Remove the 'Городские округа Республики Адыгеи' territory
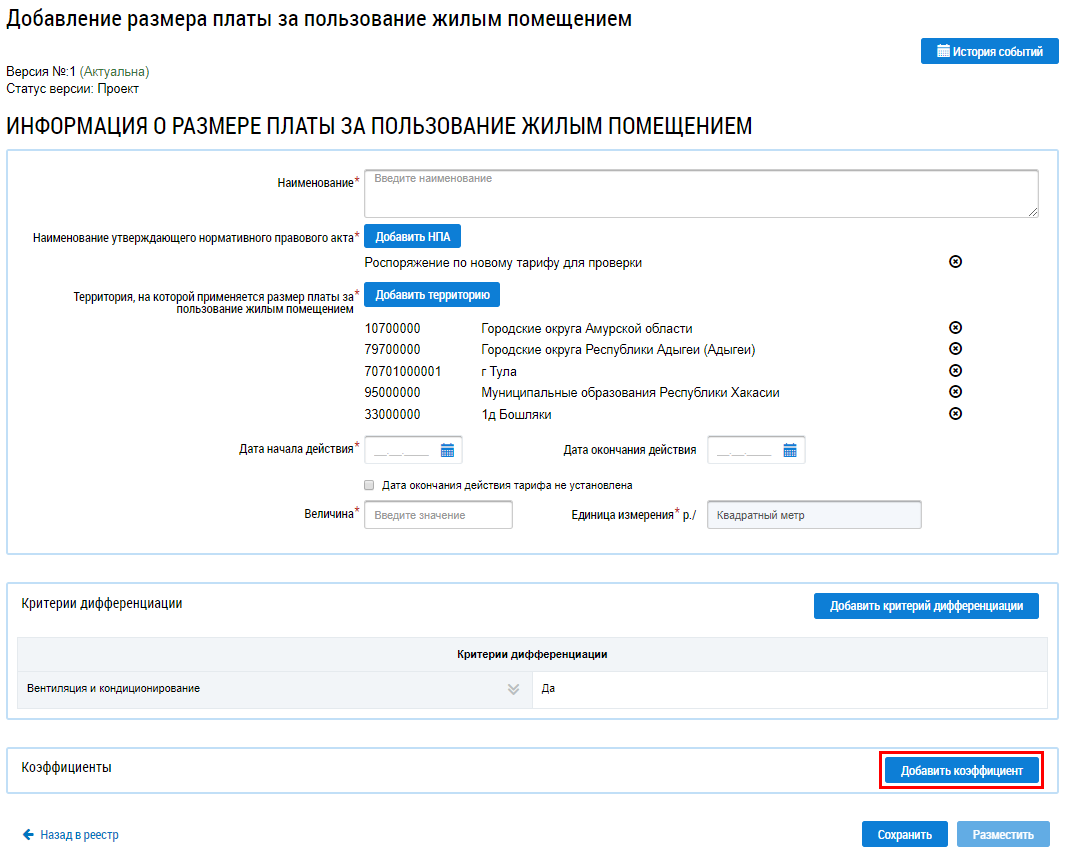This screenshot has height=862, width=1065. [955, 349]
